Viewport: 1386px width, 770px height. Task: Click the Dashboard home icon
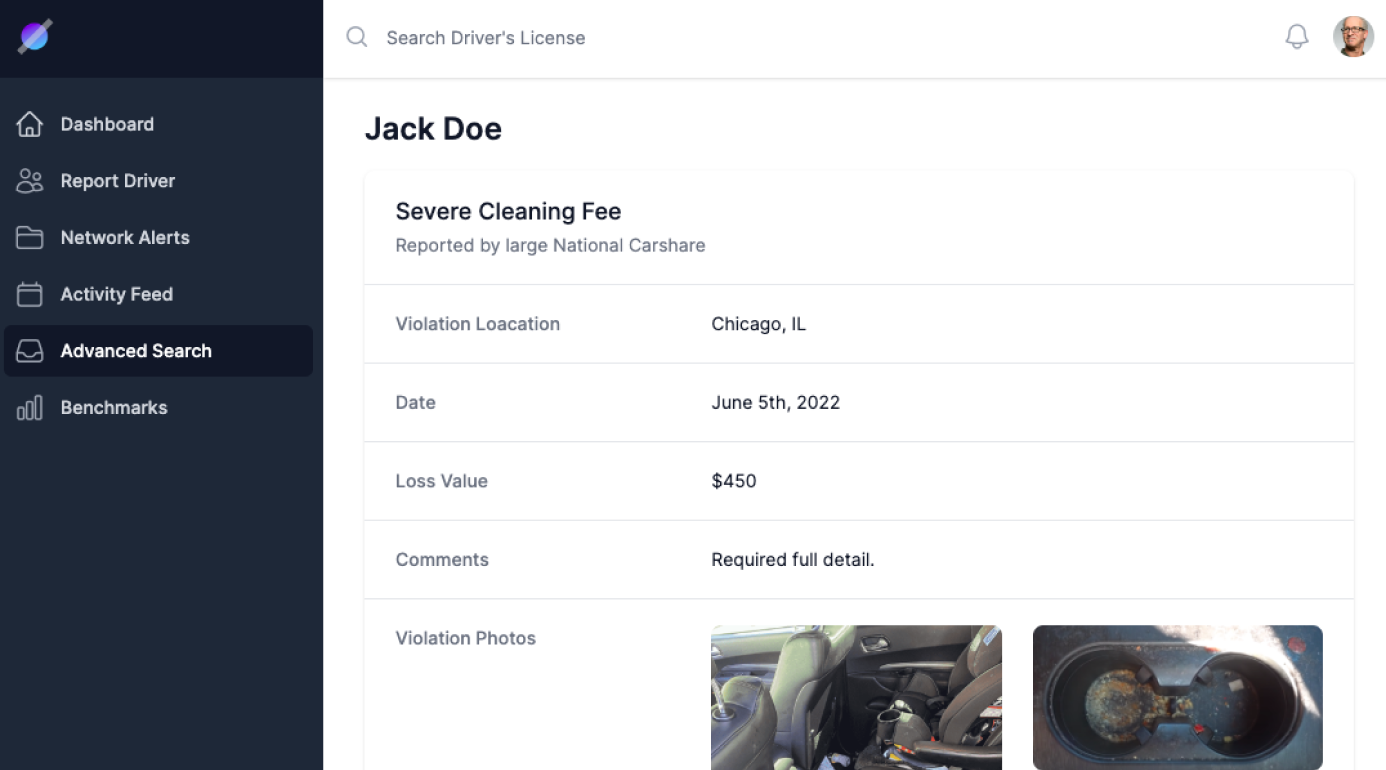[30, 124]
